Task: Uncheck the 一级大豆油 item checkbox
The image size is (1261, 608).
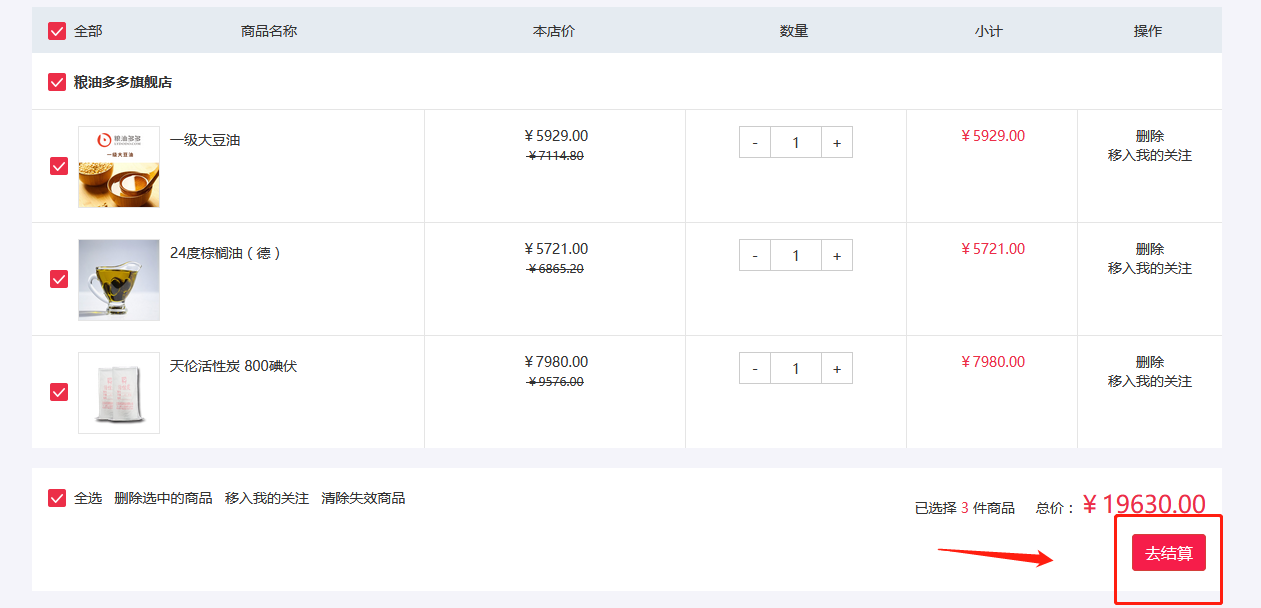Action: (x=59, y=166)
